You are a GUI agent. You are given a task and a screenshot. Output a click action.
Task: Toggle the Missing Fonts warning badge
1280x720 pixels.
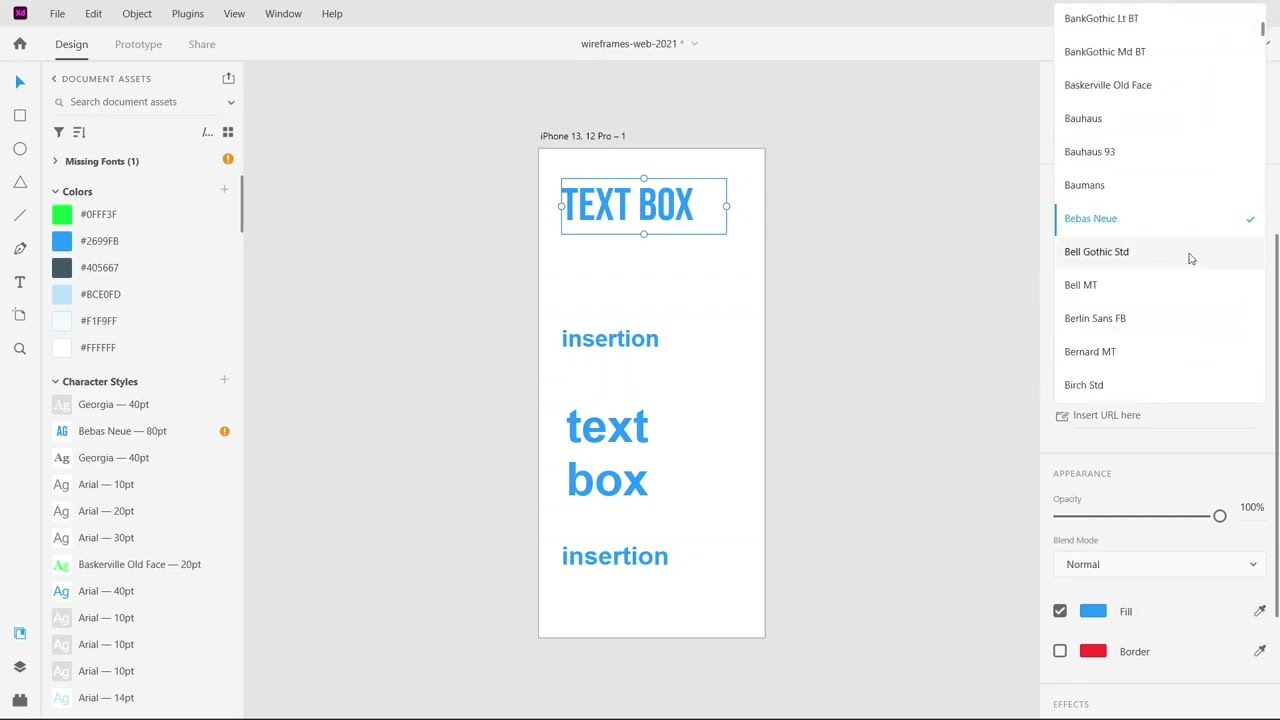click(227, 159)
